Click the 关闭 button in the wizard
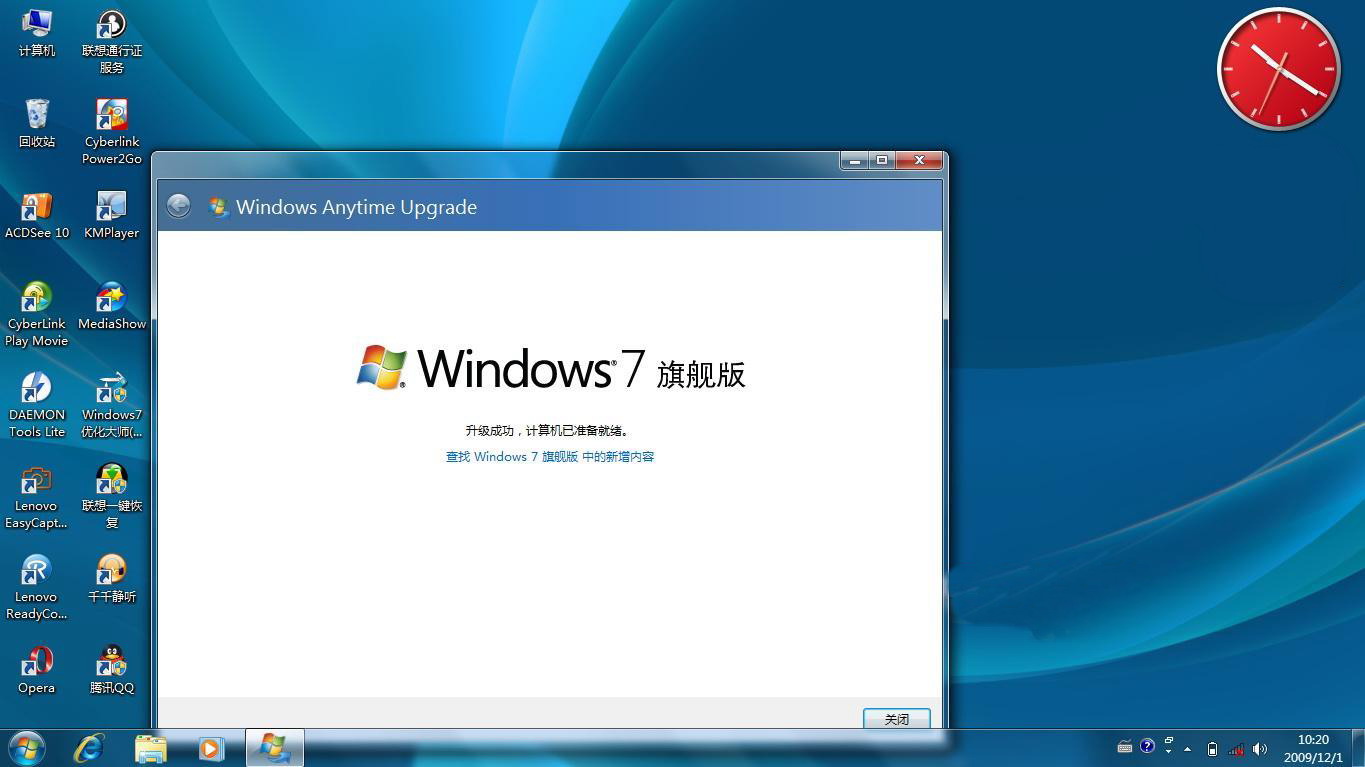 [895, 719]
